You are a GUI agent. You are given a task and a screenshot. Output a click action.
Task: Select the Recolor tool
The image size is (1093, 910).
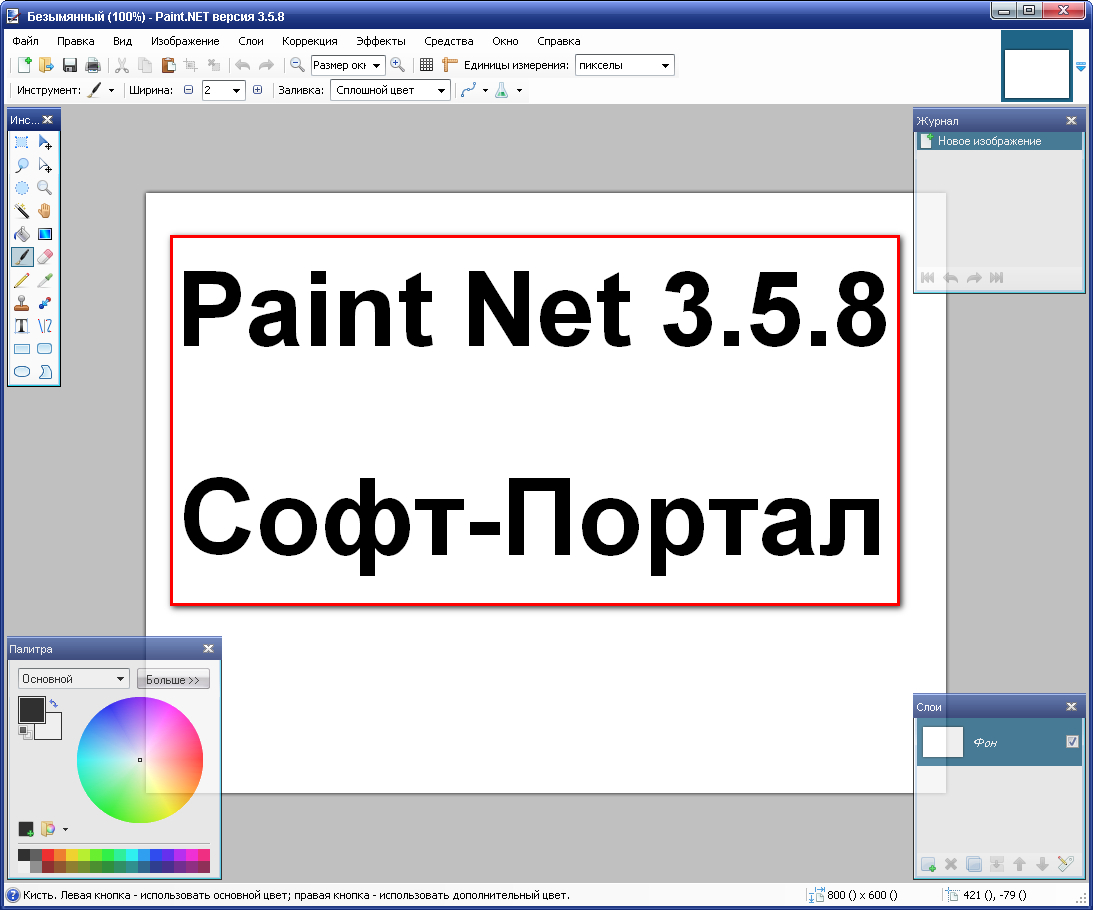pyautogui.click(x=45, y=303)
